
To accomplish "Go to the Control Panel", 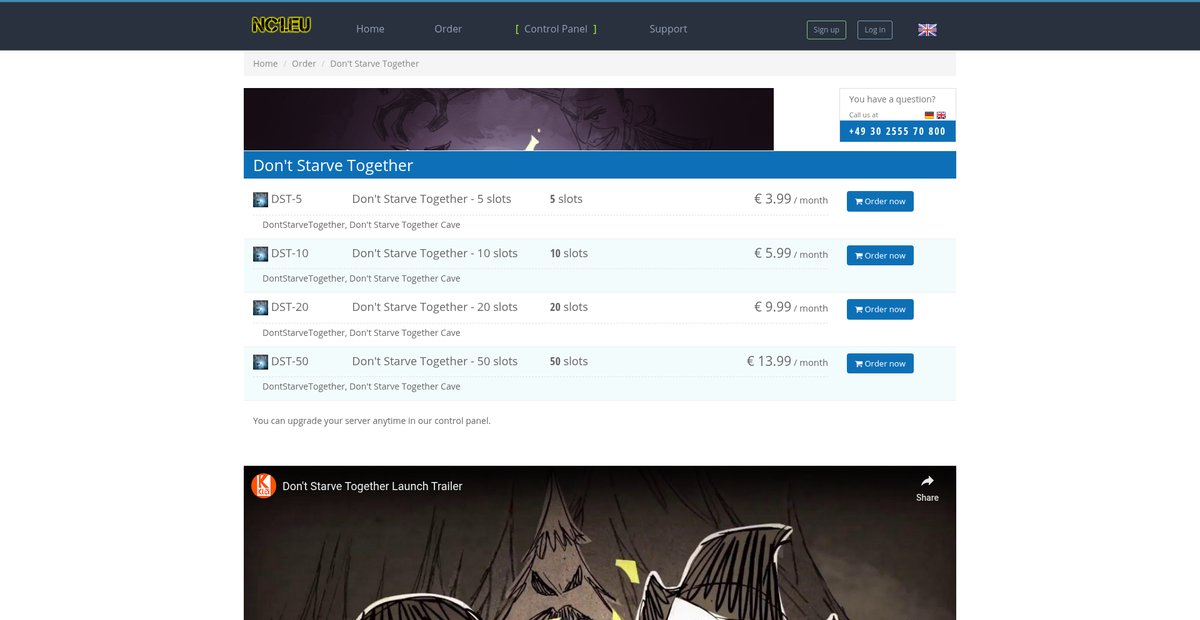I will pyautogui.click(x=556, y=29).
